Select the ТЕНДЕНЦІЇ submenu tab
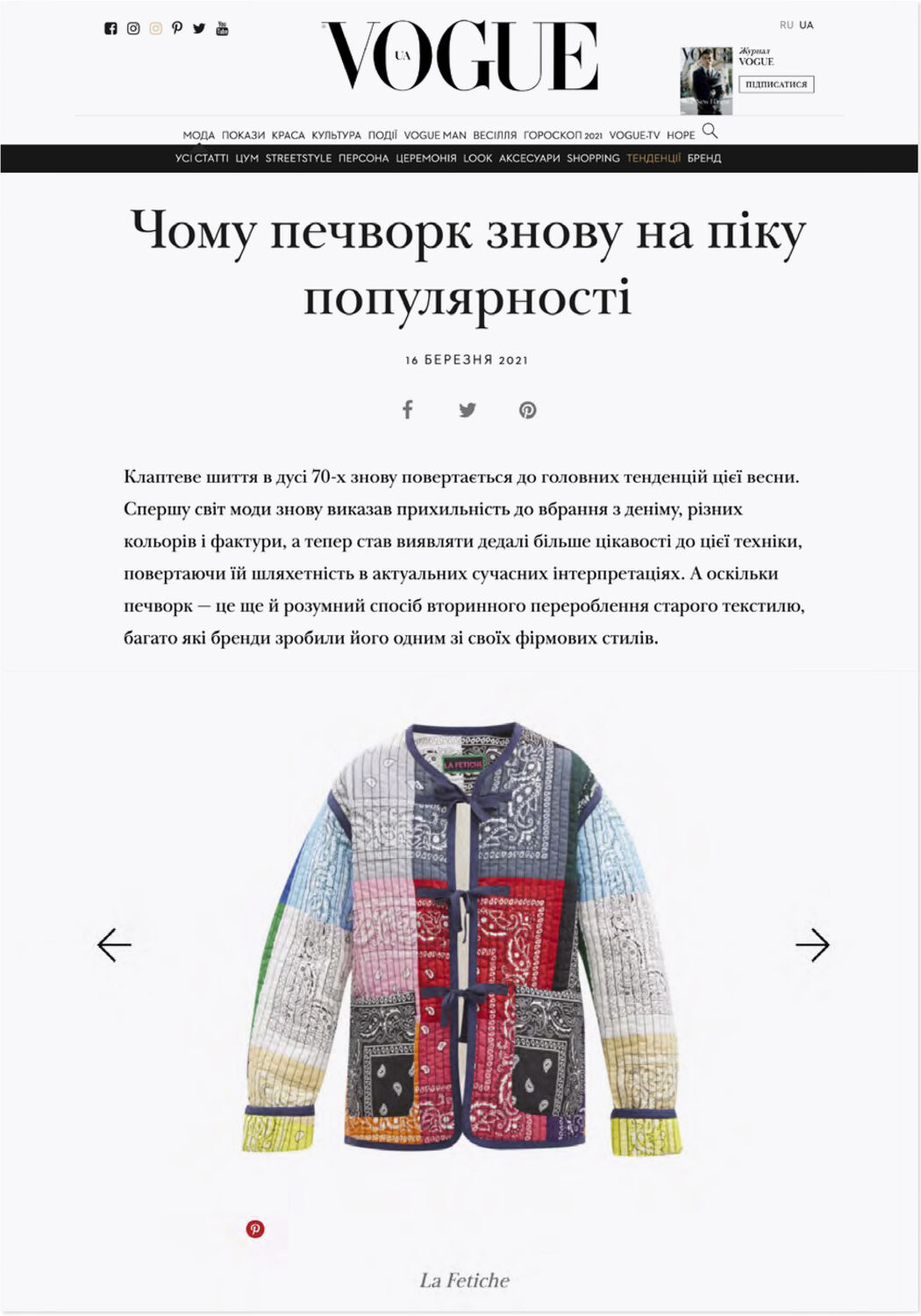This screenshot has width=921, height=1316. [x=653, y=158]
